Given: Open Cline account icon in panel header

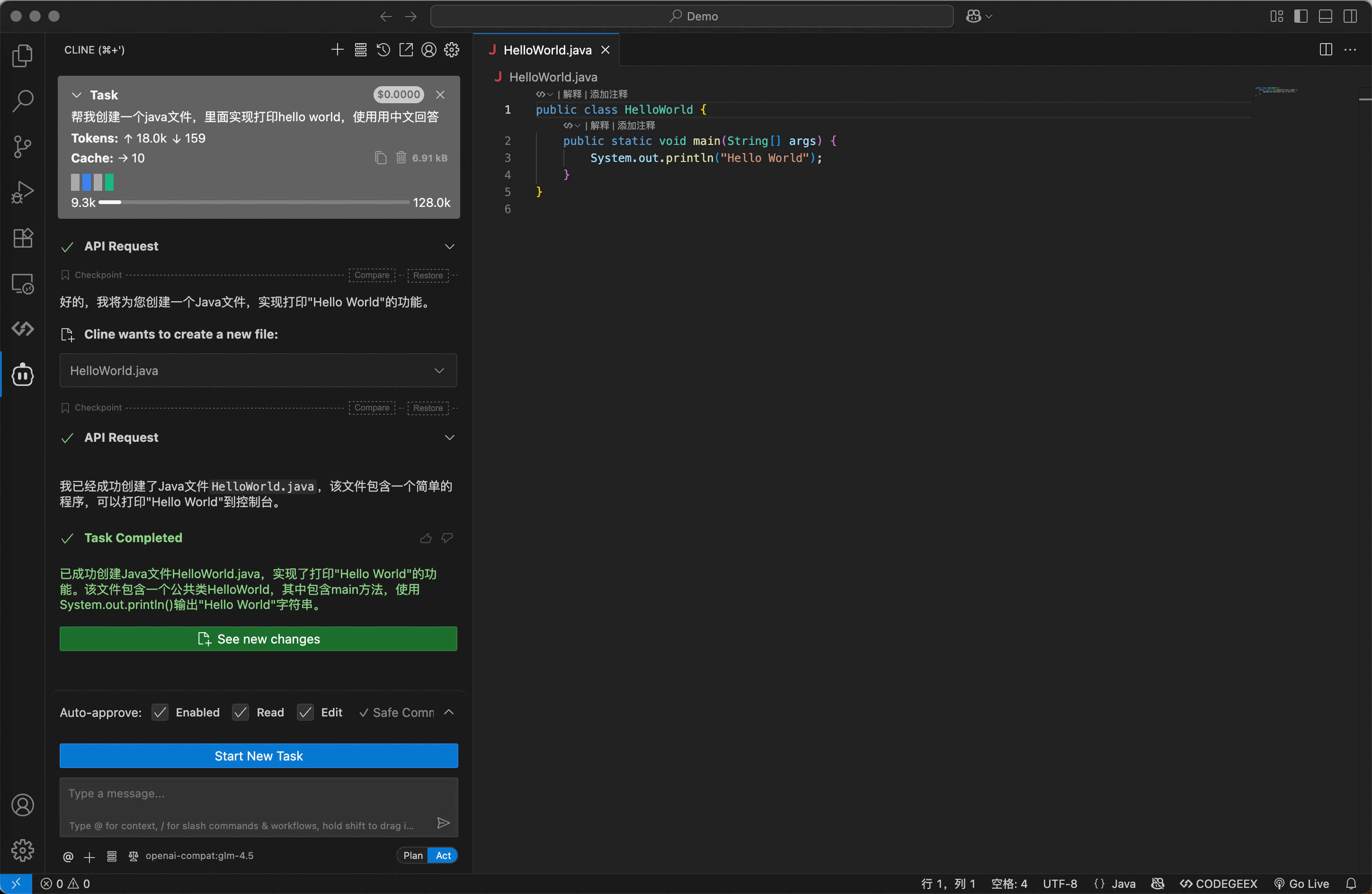Looking at the screenshot, I should tap(429, 50).
